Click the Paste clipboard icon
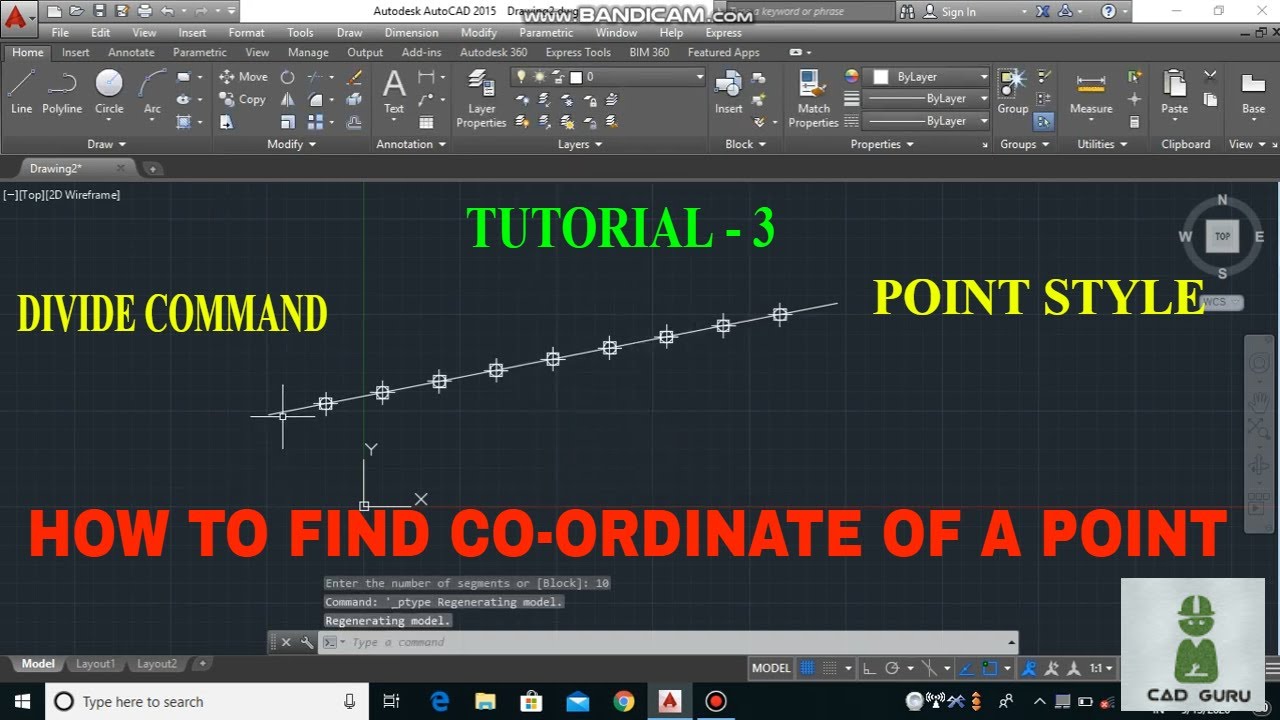The height and width of the screenshot is (720, 1280). point(1174,92)
